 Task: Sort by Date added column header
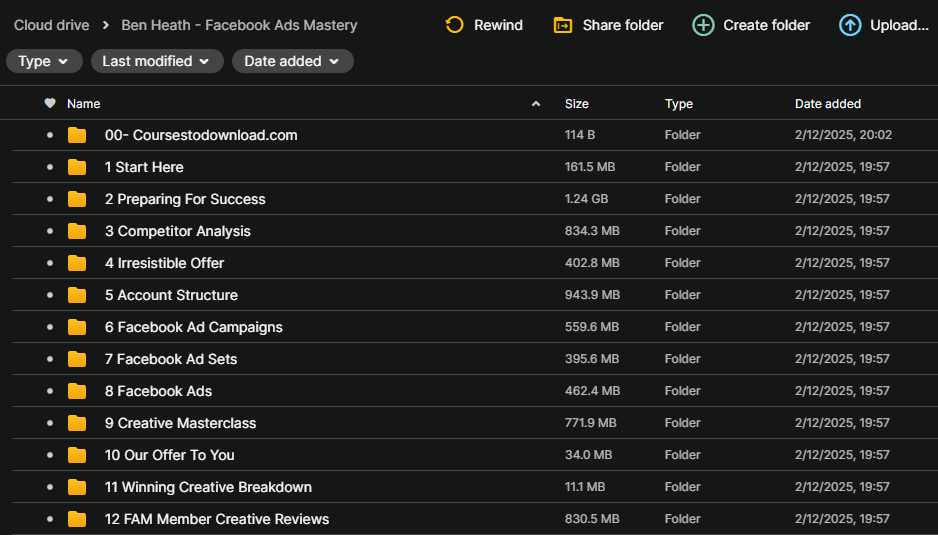(x=828, y=104)
